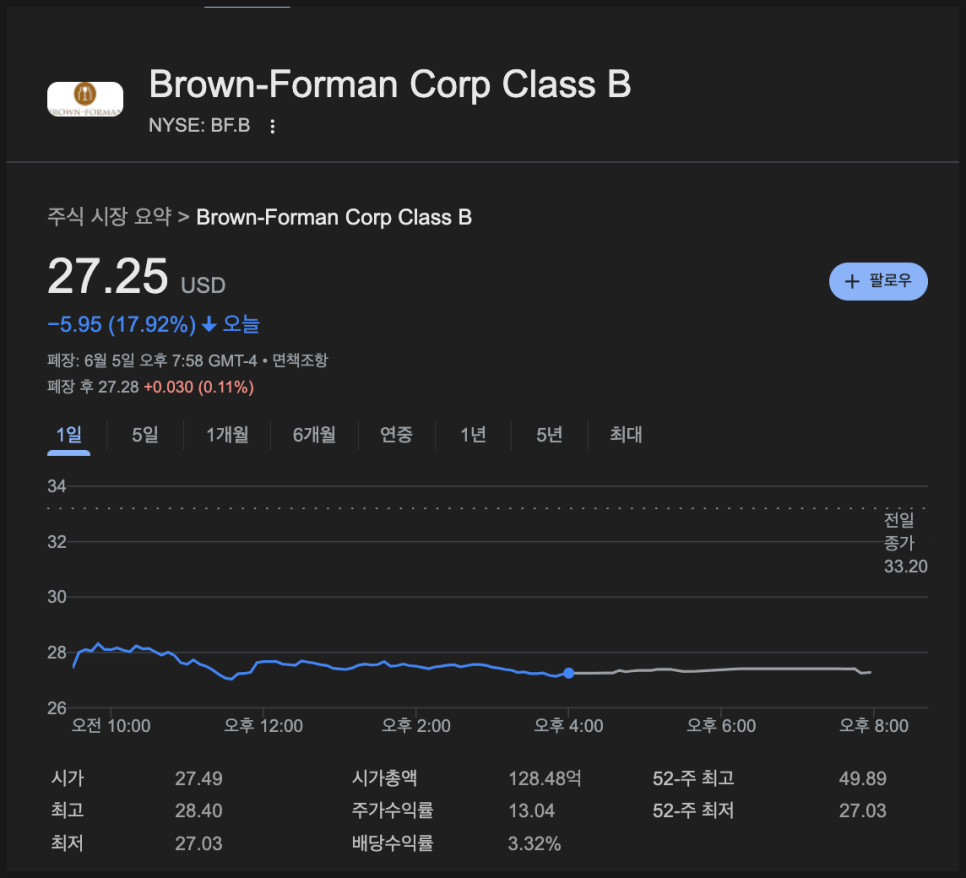Screen dimensions: 966x878
Task: Click the plus icon in 팔로우 button
Action: [x=852, y=282]
